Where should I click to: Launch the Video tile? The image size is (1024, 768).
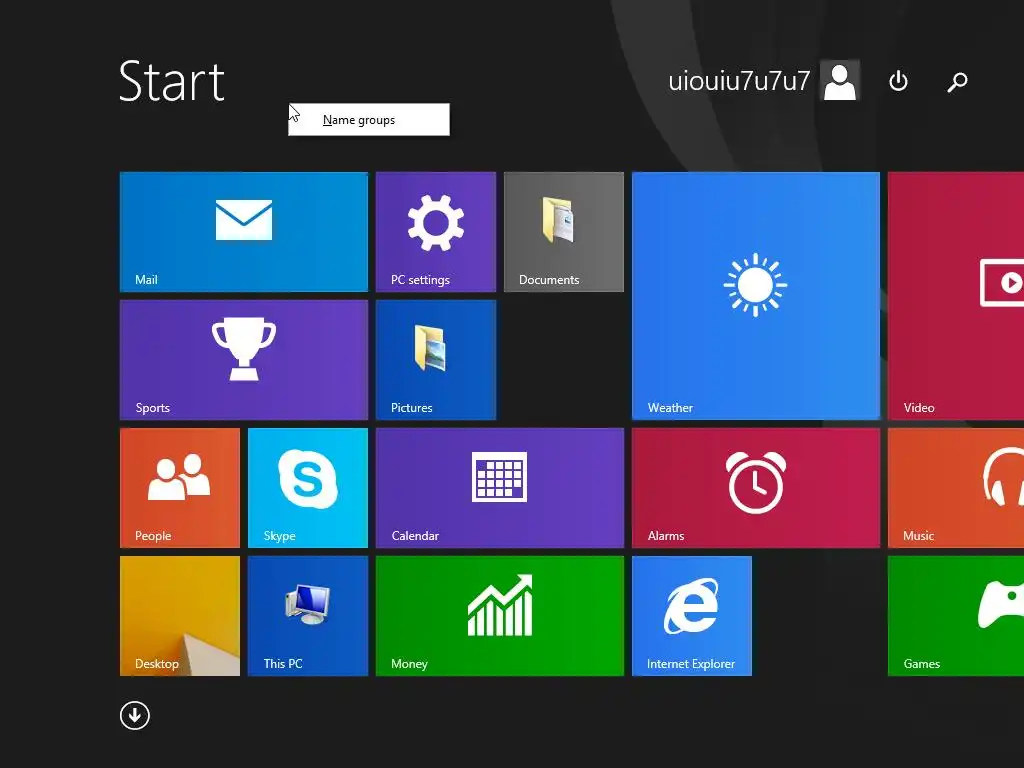click(x=956, y=296)
